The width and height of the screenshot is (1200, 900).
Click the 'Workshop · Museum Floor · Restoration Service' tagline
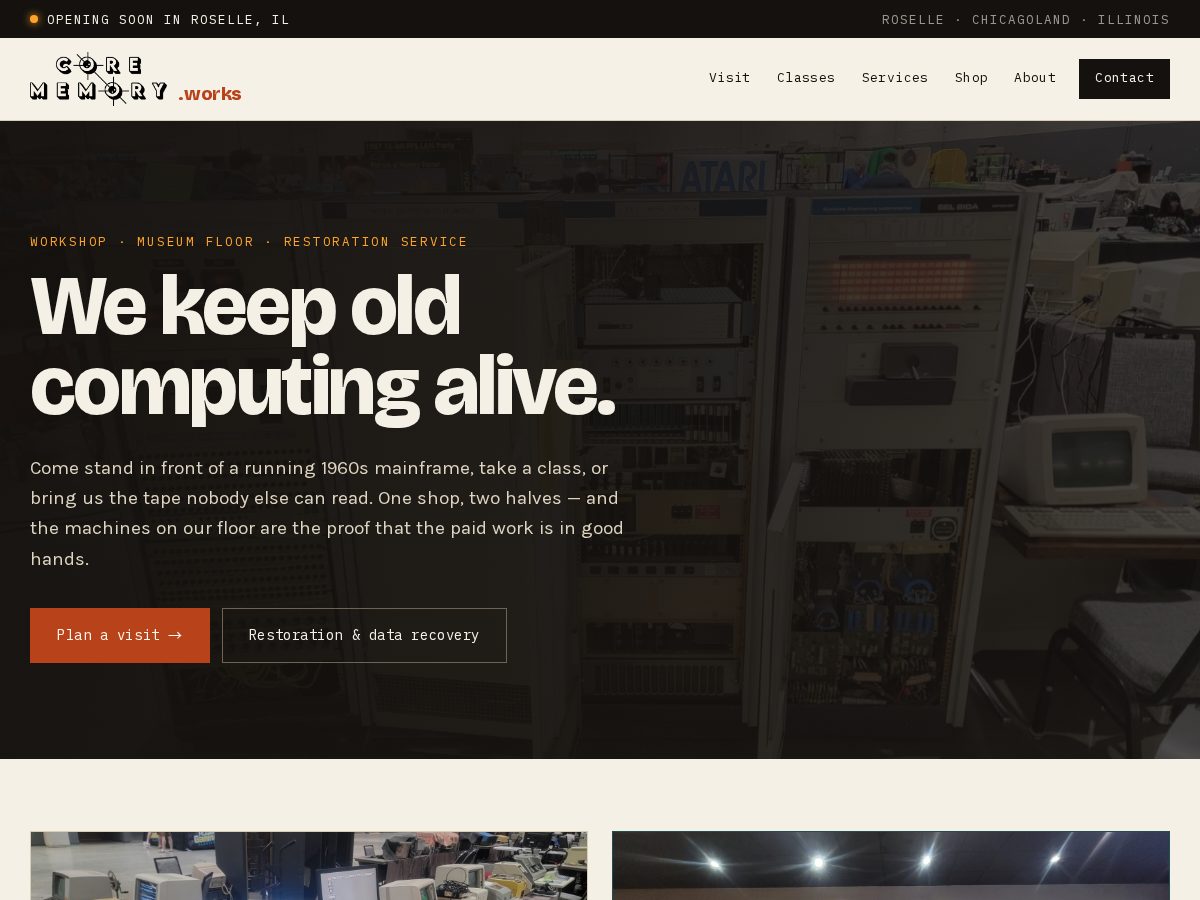click(x=249, y=242)
